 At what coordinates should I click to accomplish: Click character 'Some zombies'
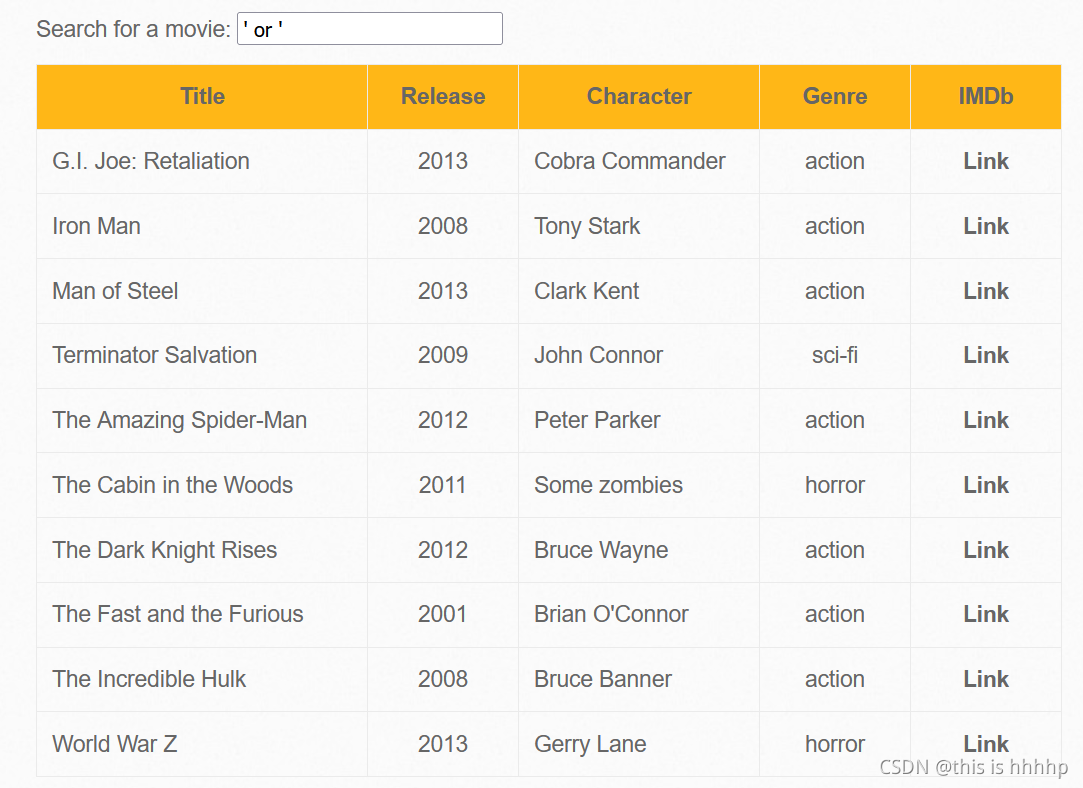608,485
